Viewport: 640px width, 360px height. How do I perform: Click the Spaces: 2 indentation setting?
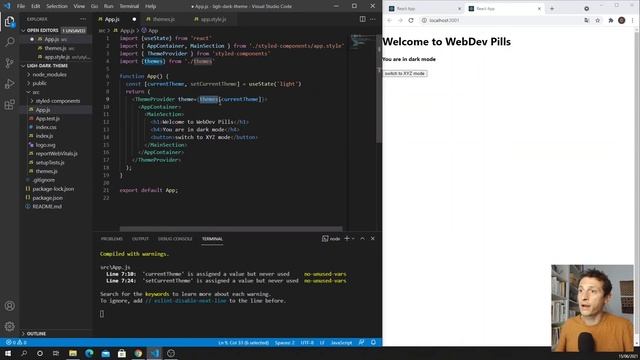click(x=284, y=342)
